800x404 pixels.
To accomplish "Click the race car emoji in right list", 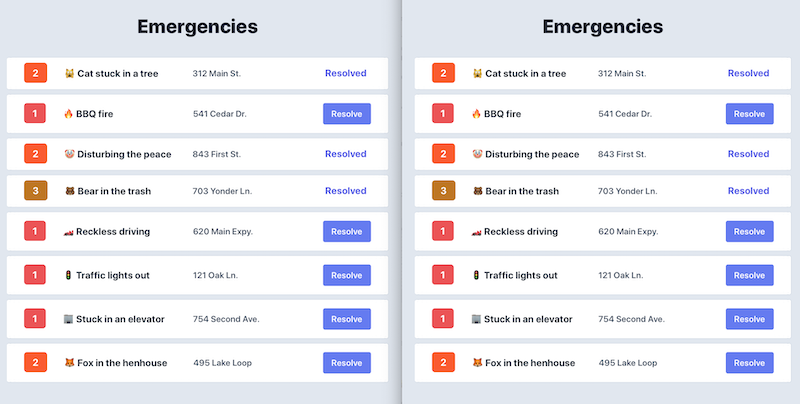I will [x=476, y=232].
